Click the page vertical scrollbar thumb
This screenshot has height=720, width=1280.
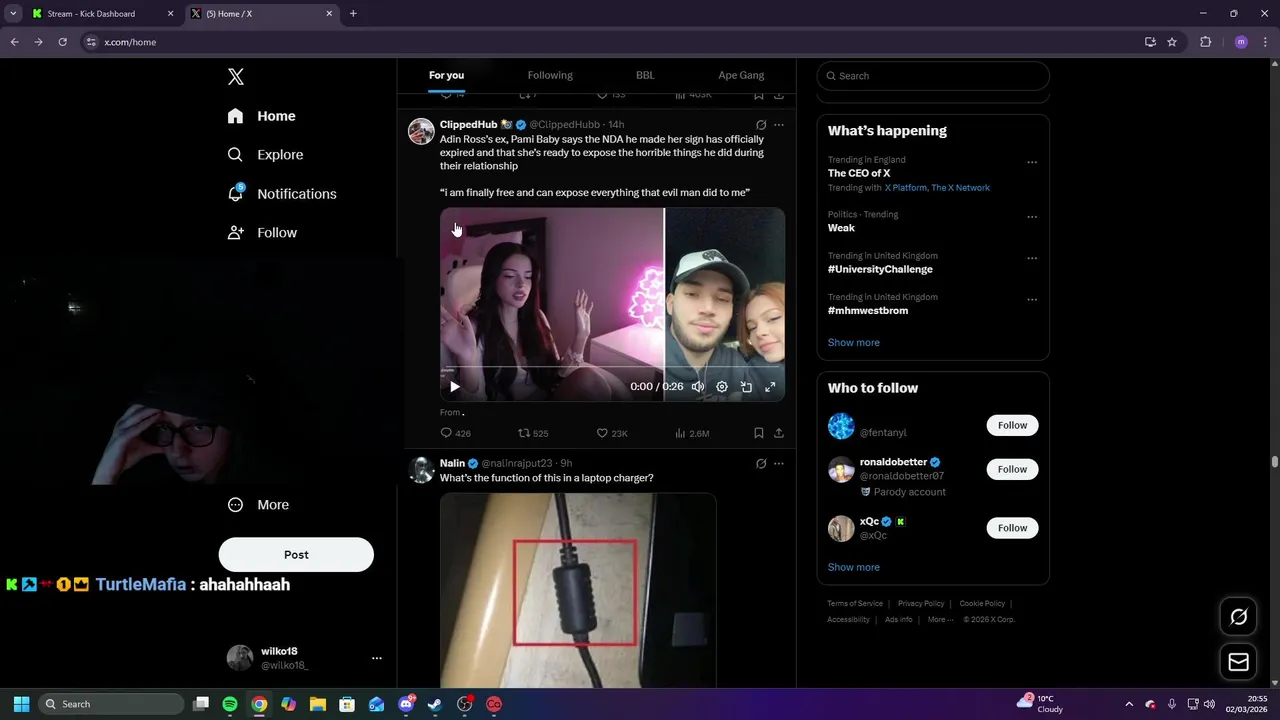click(1275, 461)
